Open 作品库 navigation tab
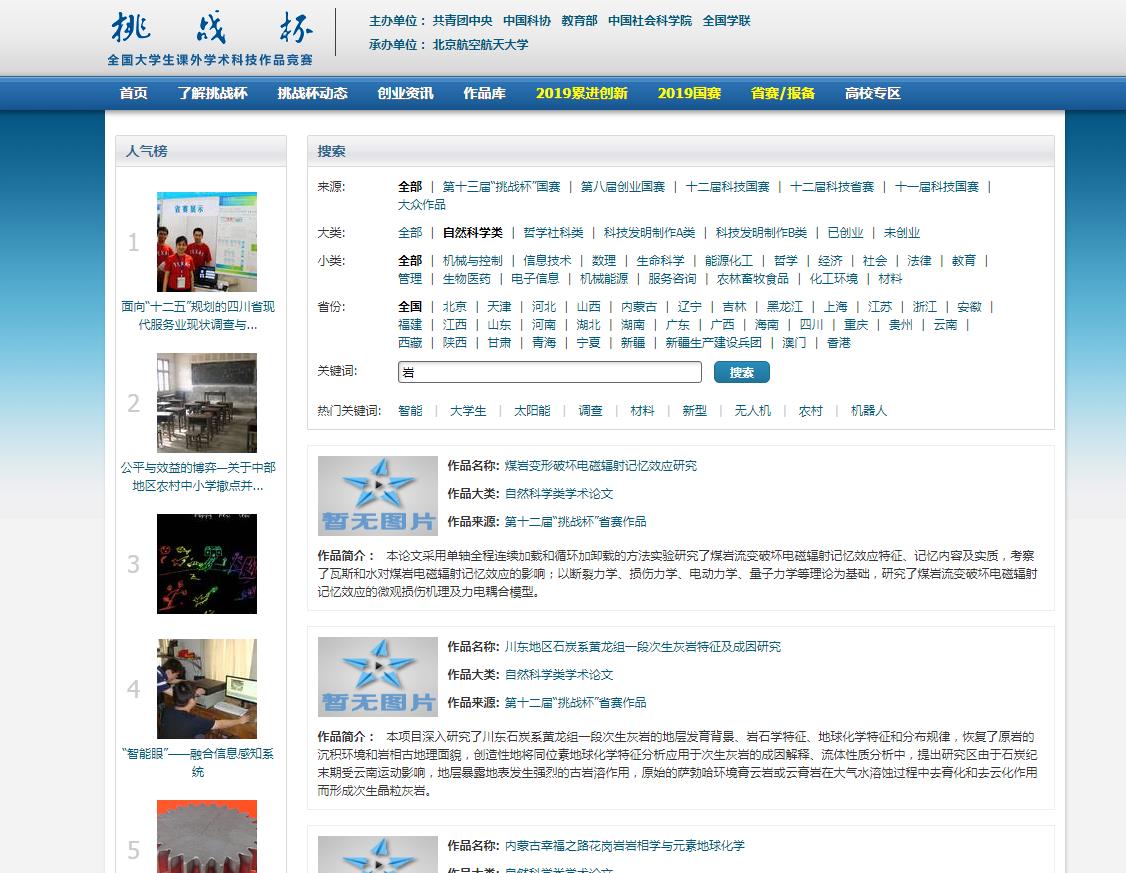The image size is (1126, 873). coord(484,93)
